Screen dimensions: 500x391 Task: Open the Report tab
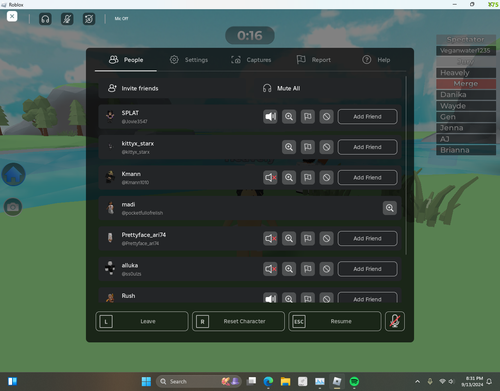pos(314,60)
